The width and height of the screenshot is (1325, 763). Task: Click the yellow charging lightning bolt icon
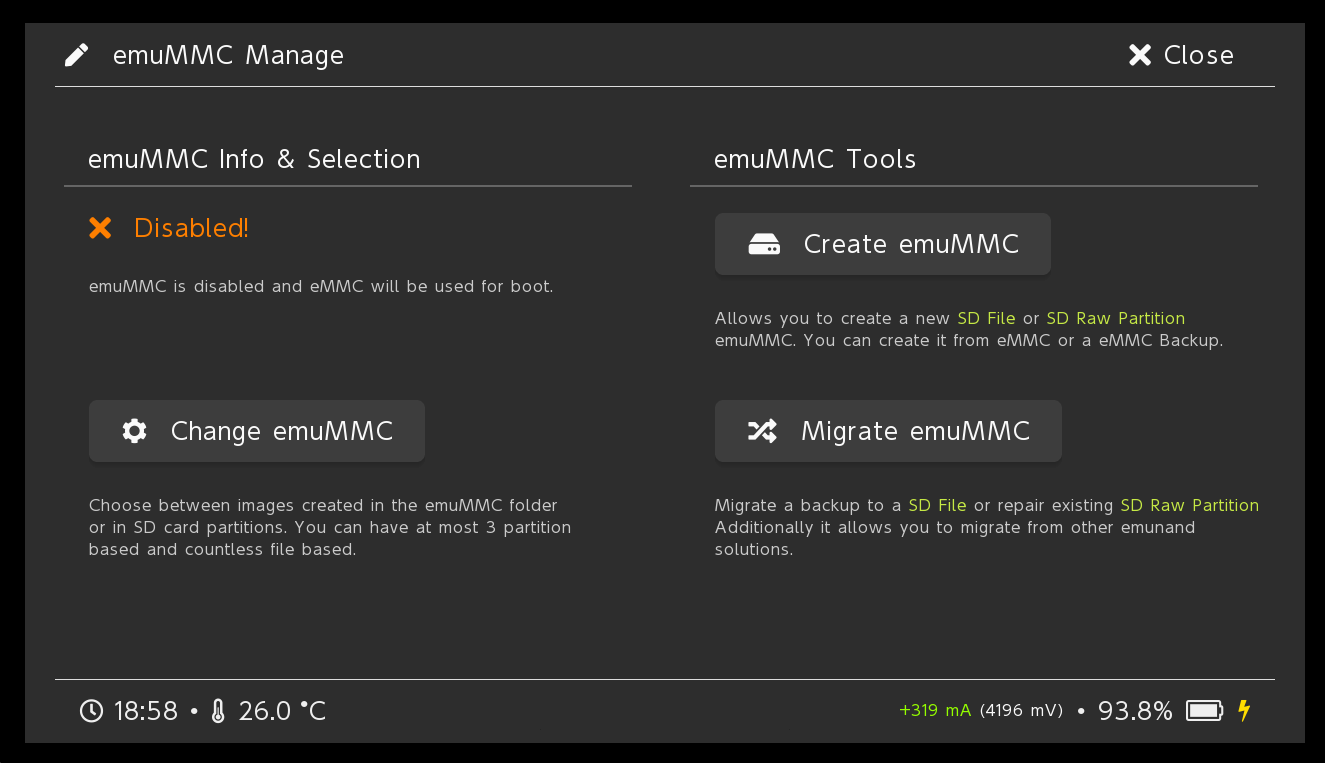(1244, 711)
